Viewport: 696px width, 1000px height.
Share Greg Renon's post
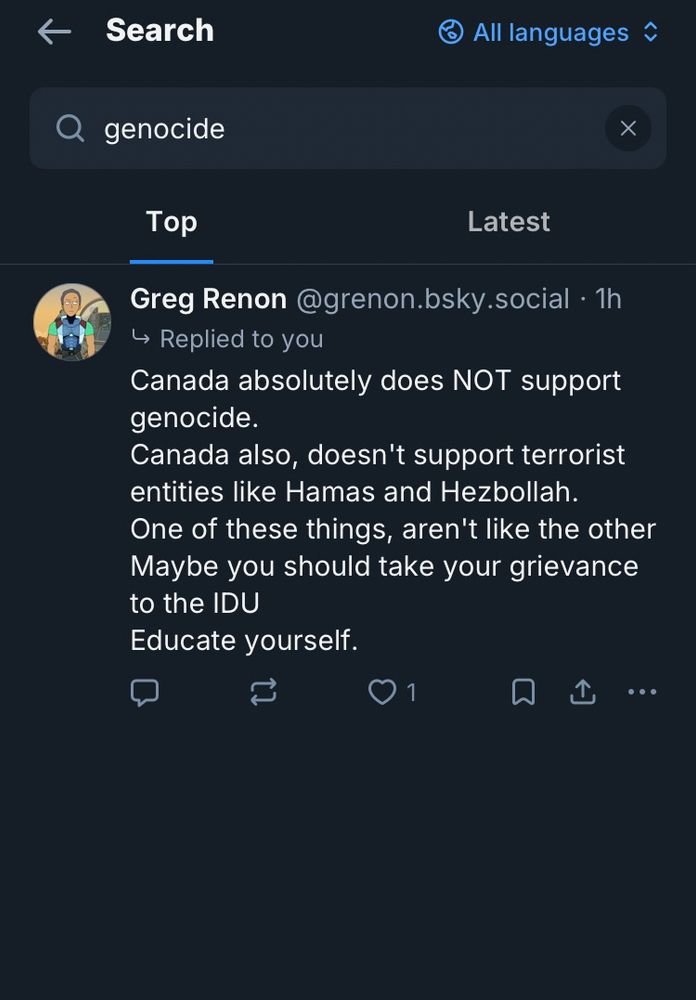tap(583, 691)
